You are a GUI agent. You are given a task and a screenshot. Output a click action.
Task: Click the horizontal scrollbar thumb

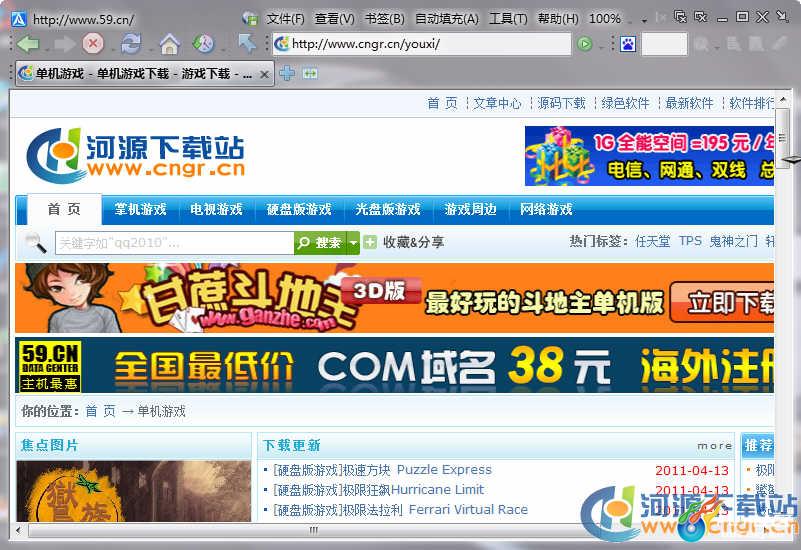point(313,530)
